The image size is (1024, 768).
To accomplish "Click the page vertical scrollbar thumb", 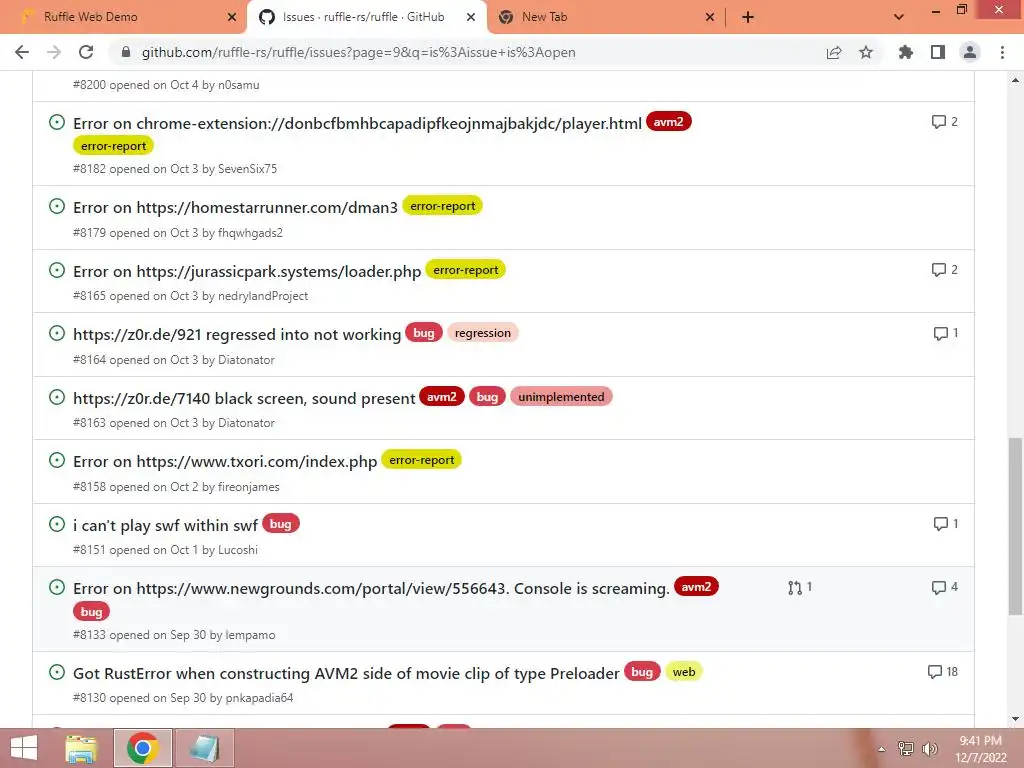I will pos(1015,526).
